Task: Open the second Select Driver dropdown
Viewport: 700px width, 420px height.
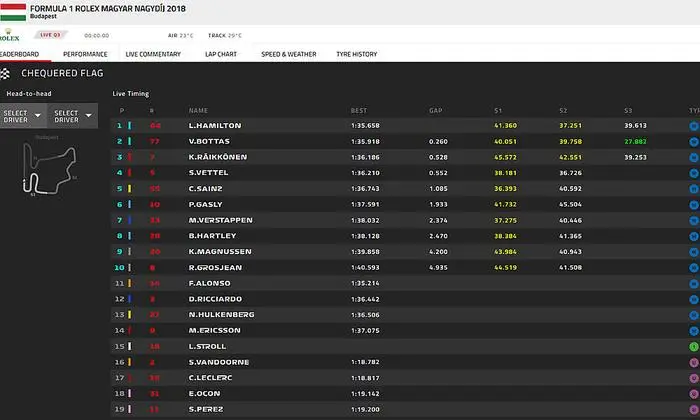Action: click(x=72, y=117)
